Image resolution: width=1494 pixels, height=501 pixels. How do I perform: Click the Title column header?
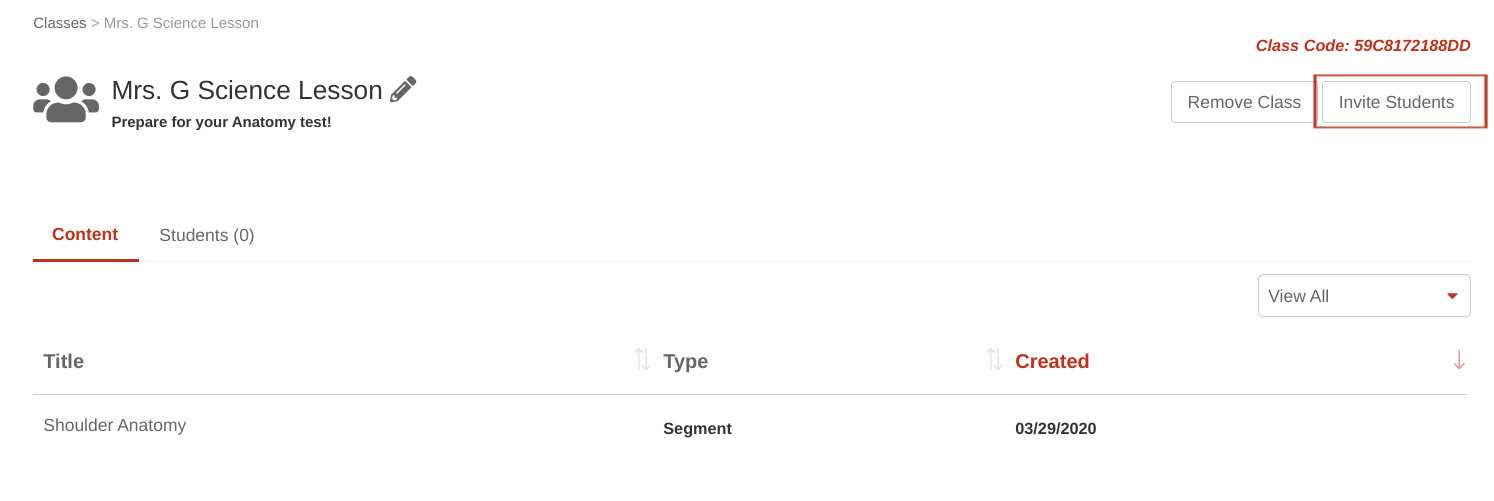point(63,361)
